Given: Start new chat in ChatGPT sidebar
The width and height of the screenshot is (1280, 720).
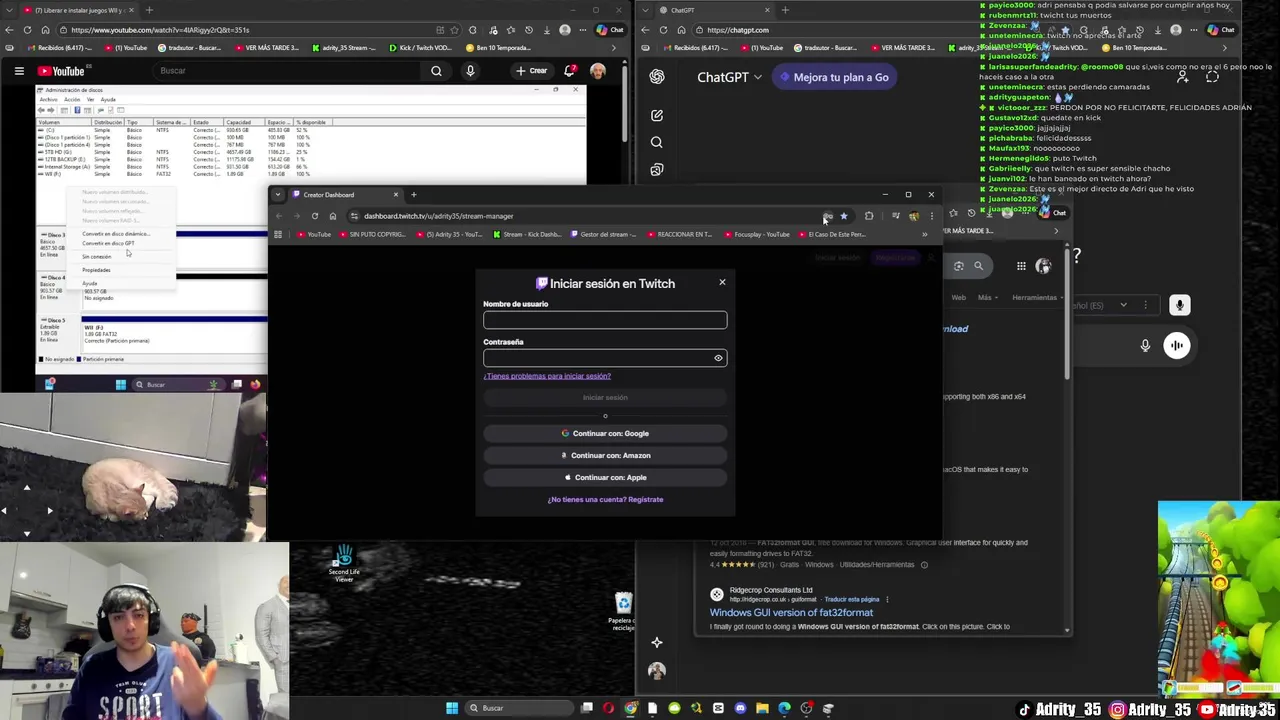Looking at the screenshot, I should click(x=657, y=116).
